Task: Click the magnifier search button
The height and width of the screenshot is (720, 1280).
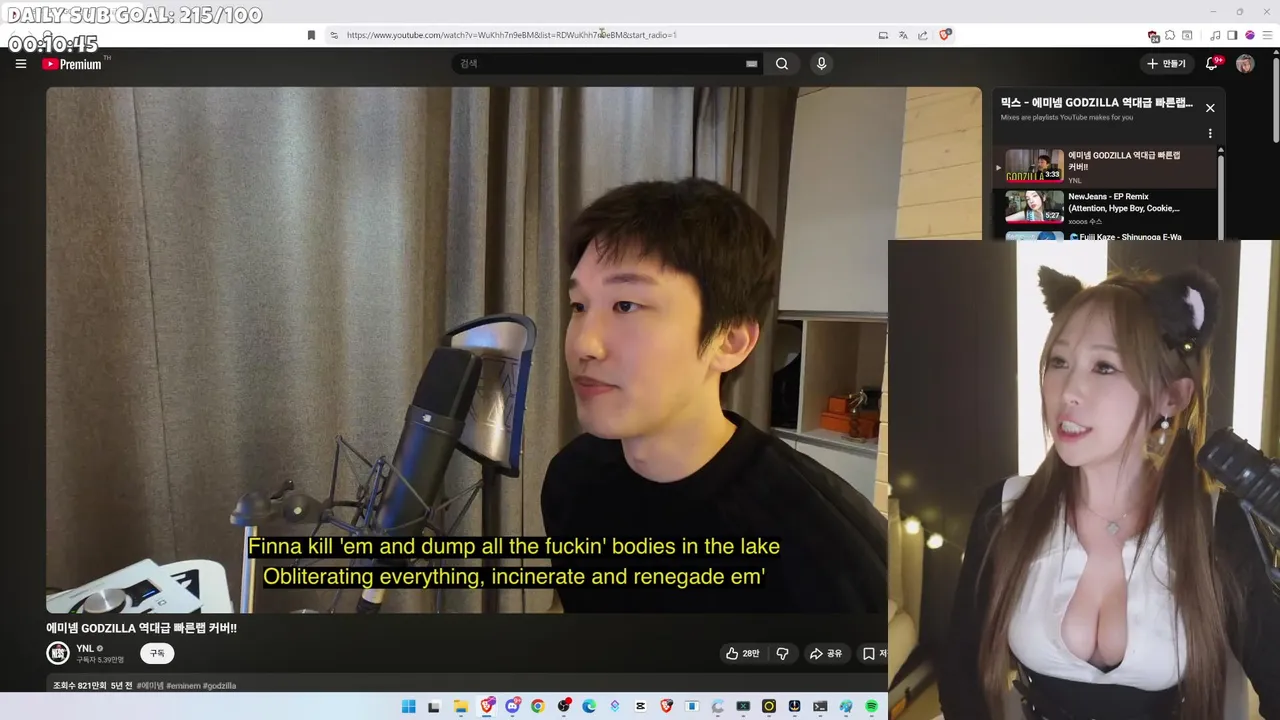Action: point(782,64)
